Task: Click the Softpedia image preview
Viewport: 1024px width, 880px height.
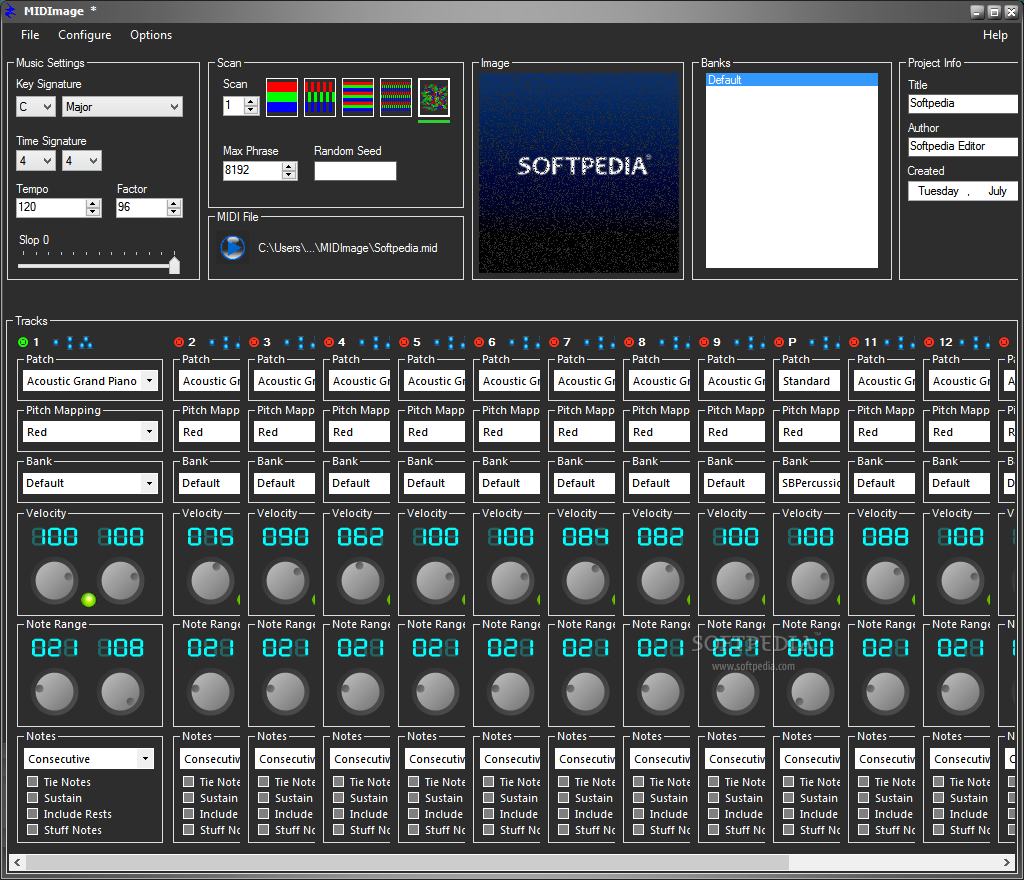Action: click(579, 173)
